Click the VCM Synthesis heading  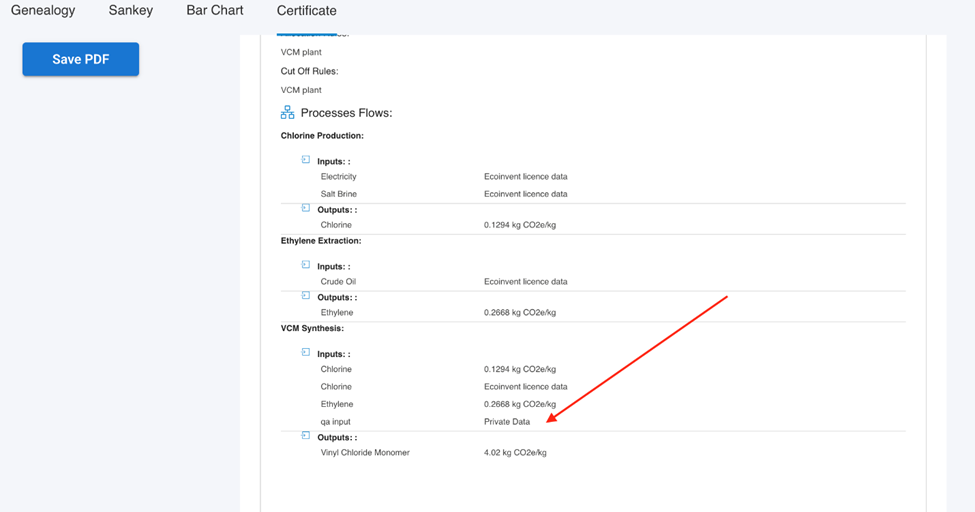tap(312, 328)
